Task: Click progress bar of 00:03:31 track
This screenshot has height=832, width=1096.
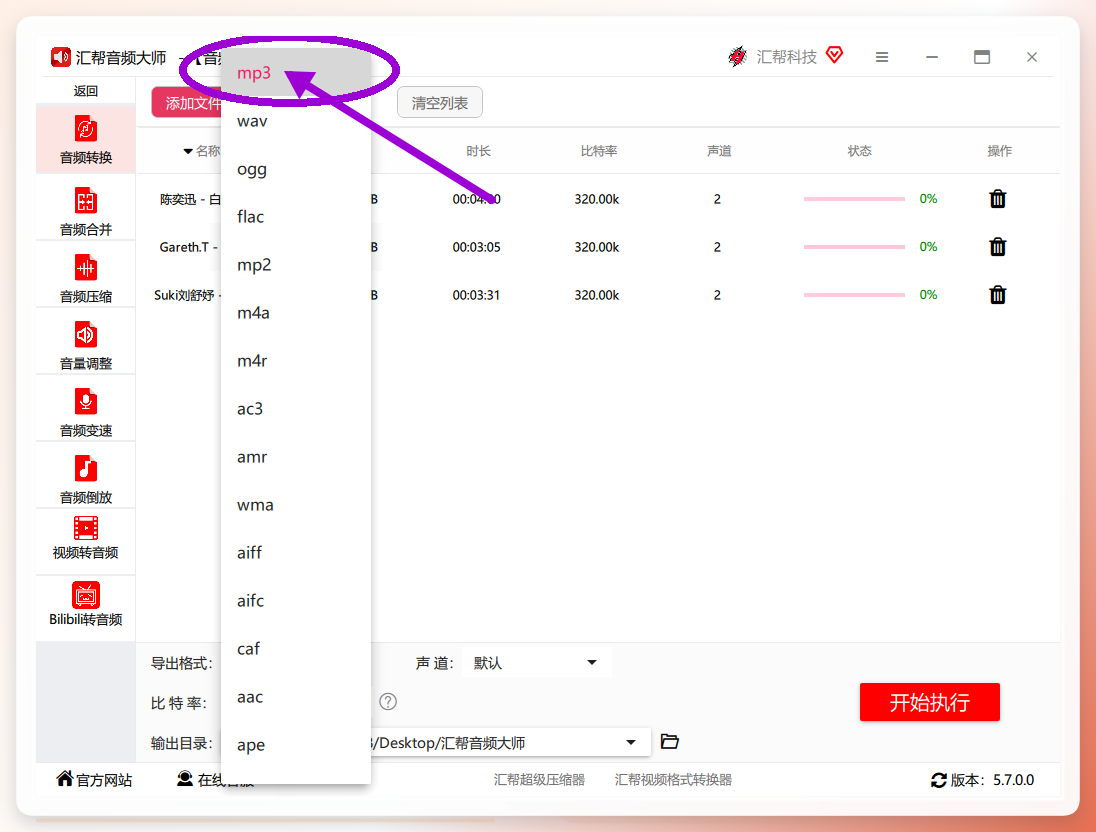Action: click(854, 295)
